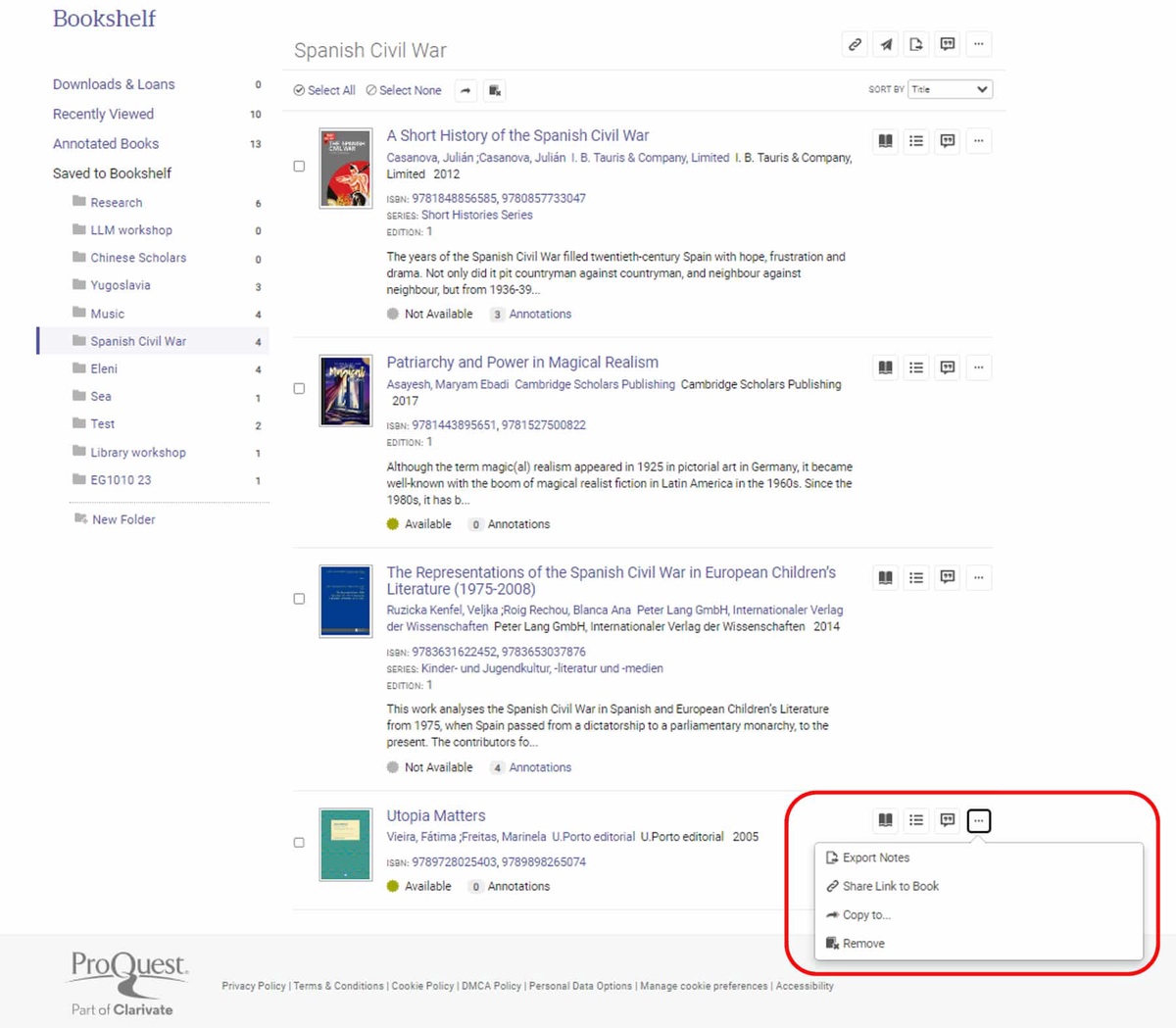Screen dimensions: 1176x1028
Task: Tick the checkbox next to Utopia Matters
Action: 299,841
